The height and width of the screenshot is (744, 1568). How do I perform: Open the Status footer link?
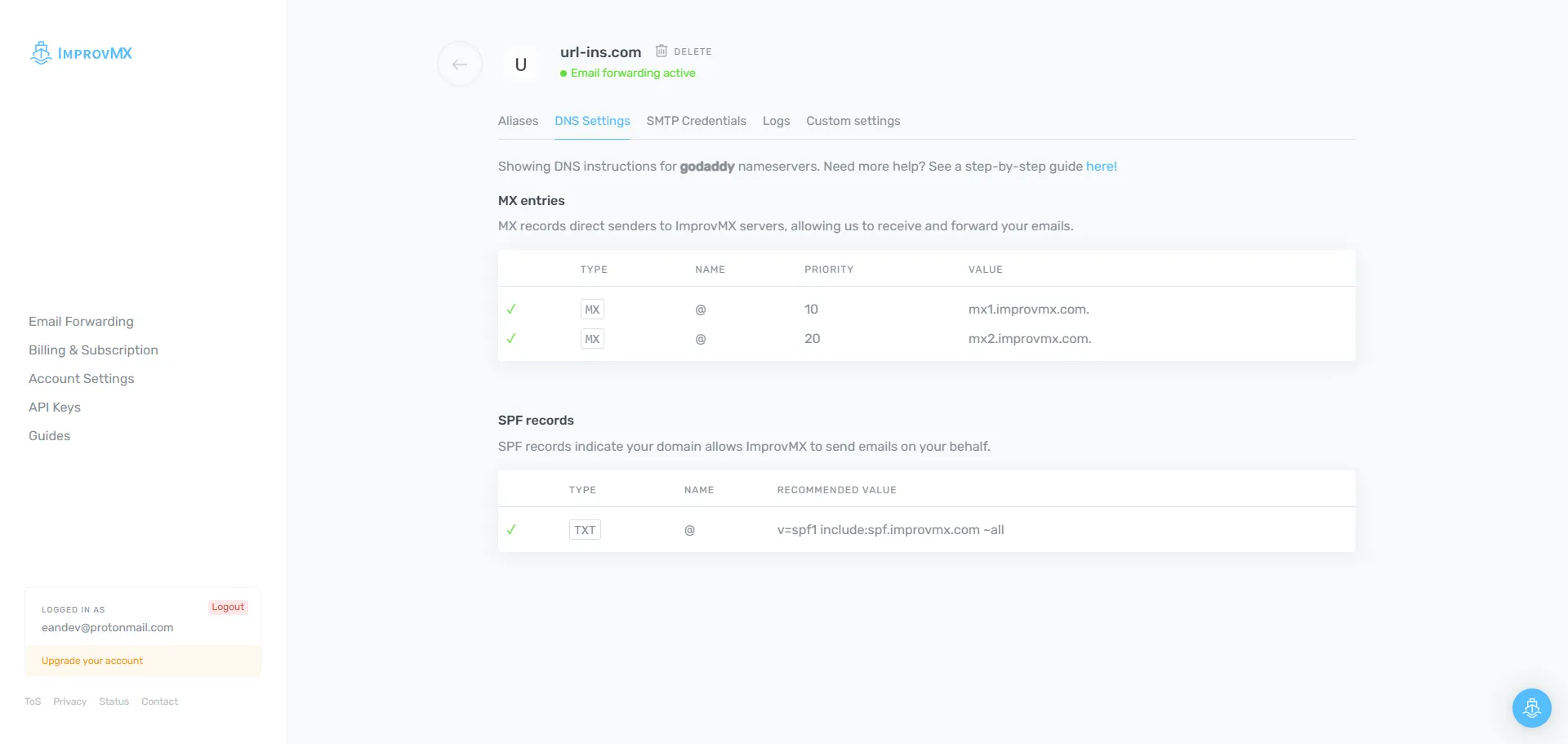pyautogui.click(x=114, y=702)
